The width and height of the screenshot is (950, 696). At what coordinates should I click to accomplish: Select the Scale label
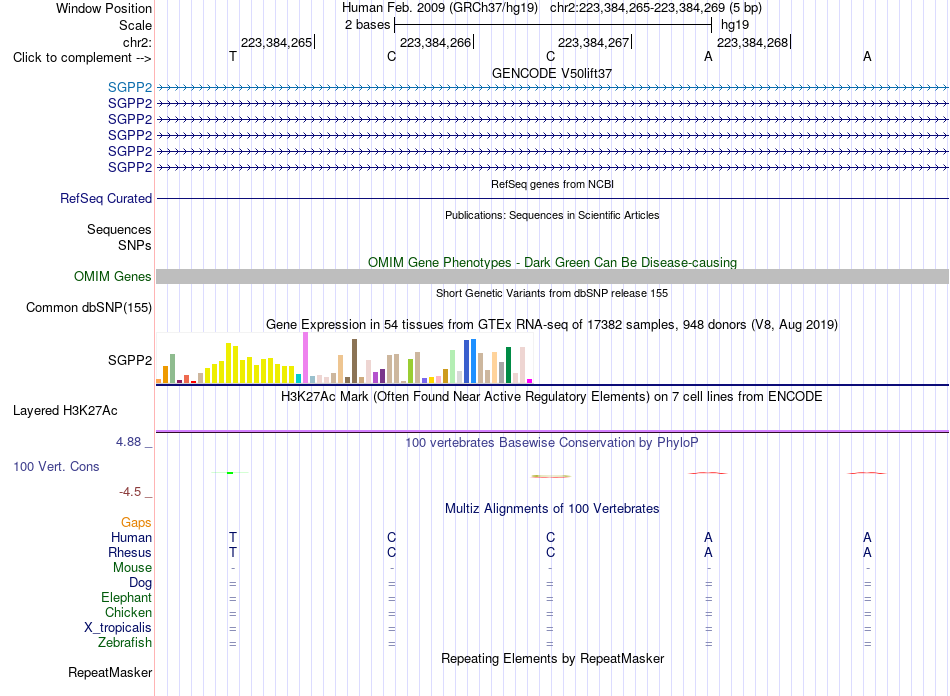point(135,25)
